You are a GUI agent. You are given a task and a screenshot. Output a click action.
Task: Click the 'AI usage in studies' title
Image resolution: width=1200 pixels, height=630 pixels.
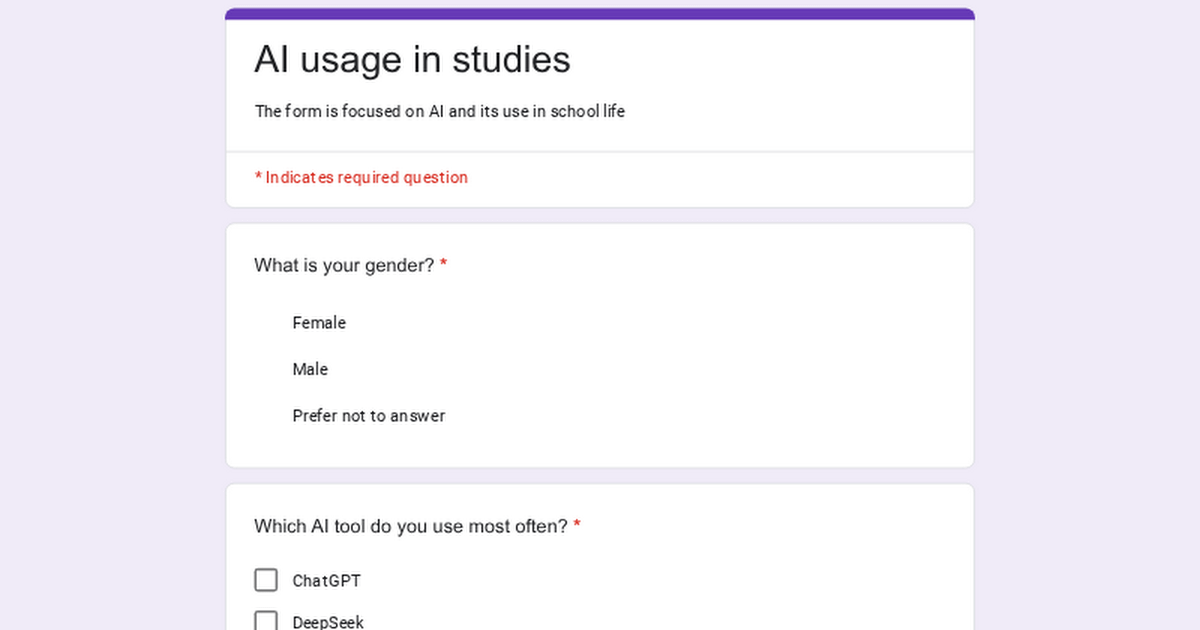tap(412, 60)
